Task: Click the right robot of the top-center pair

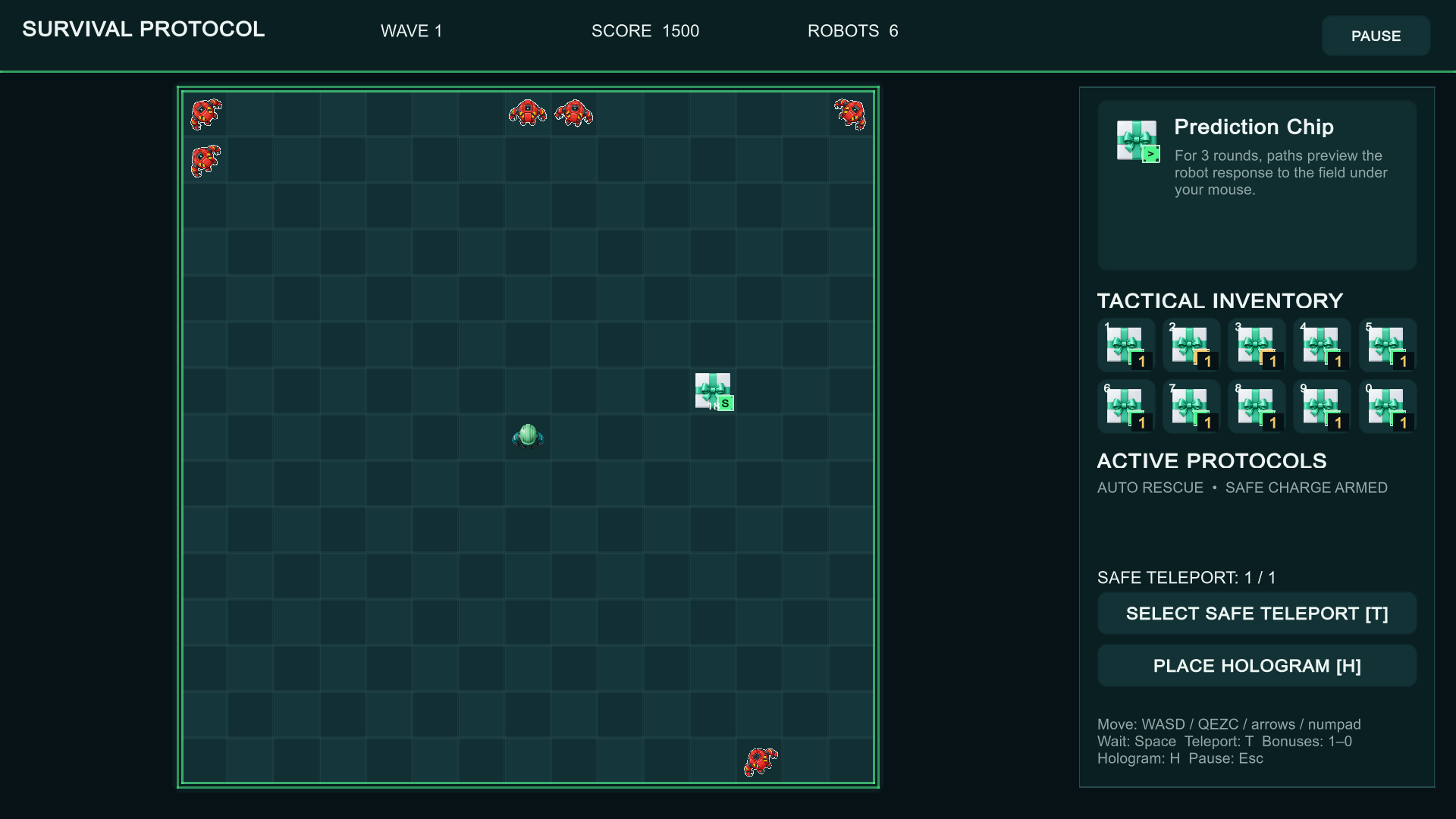Action: point(574,113)
